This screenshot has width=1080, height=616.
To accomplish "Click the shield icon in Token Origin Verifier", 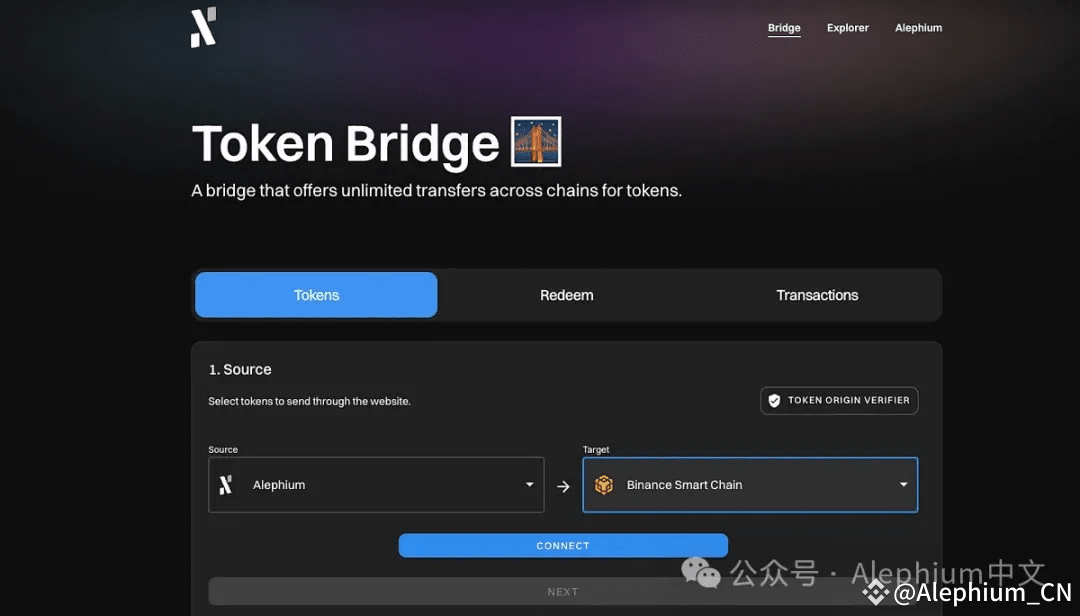I will [774, 400].
